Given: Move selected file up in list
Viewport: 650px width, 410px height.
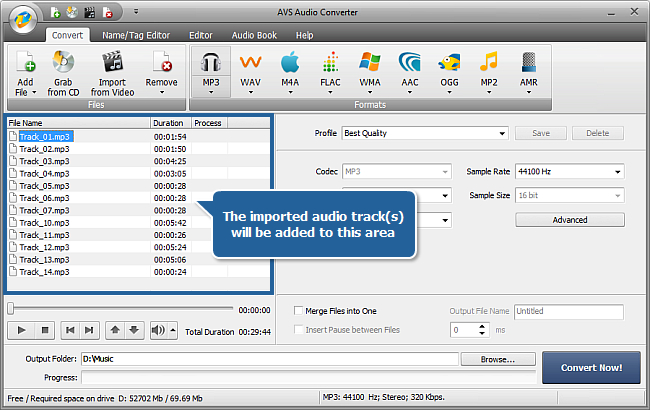Looking at the screenshot, I should tap(115, 330).
